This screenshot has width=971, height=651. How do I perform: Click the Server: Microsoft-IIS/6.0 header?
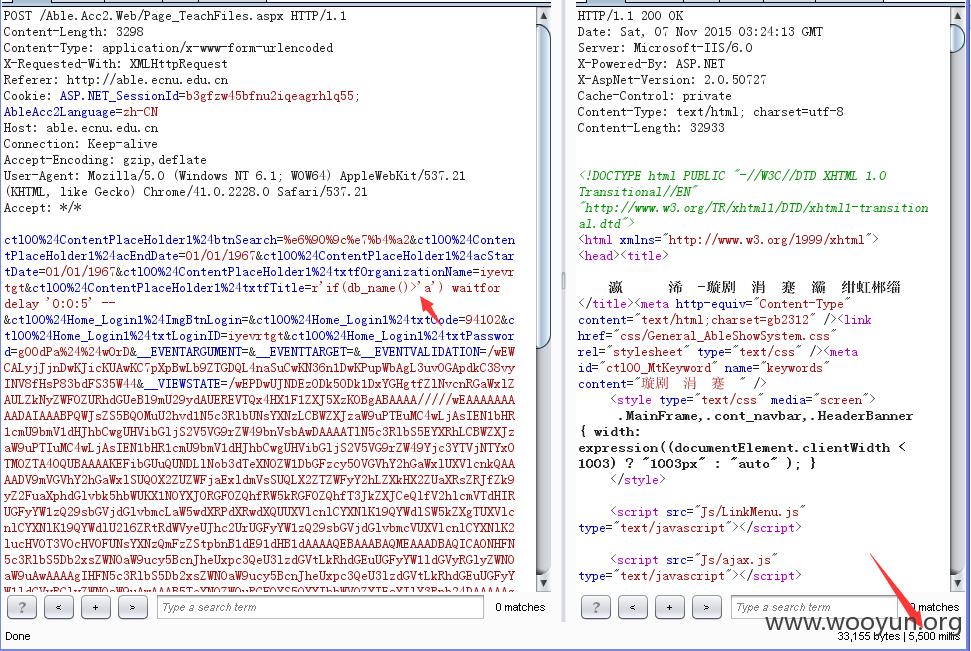point(665,48)
